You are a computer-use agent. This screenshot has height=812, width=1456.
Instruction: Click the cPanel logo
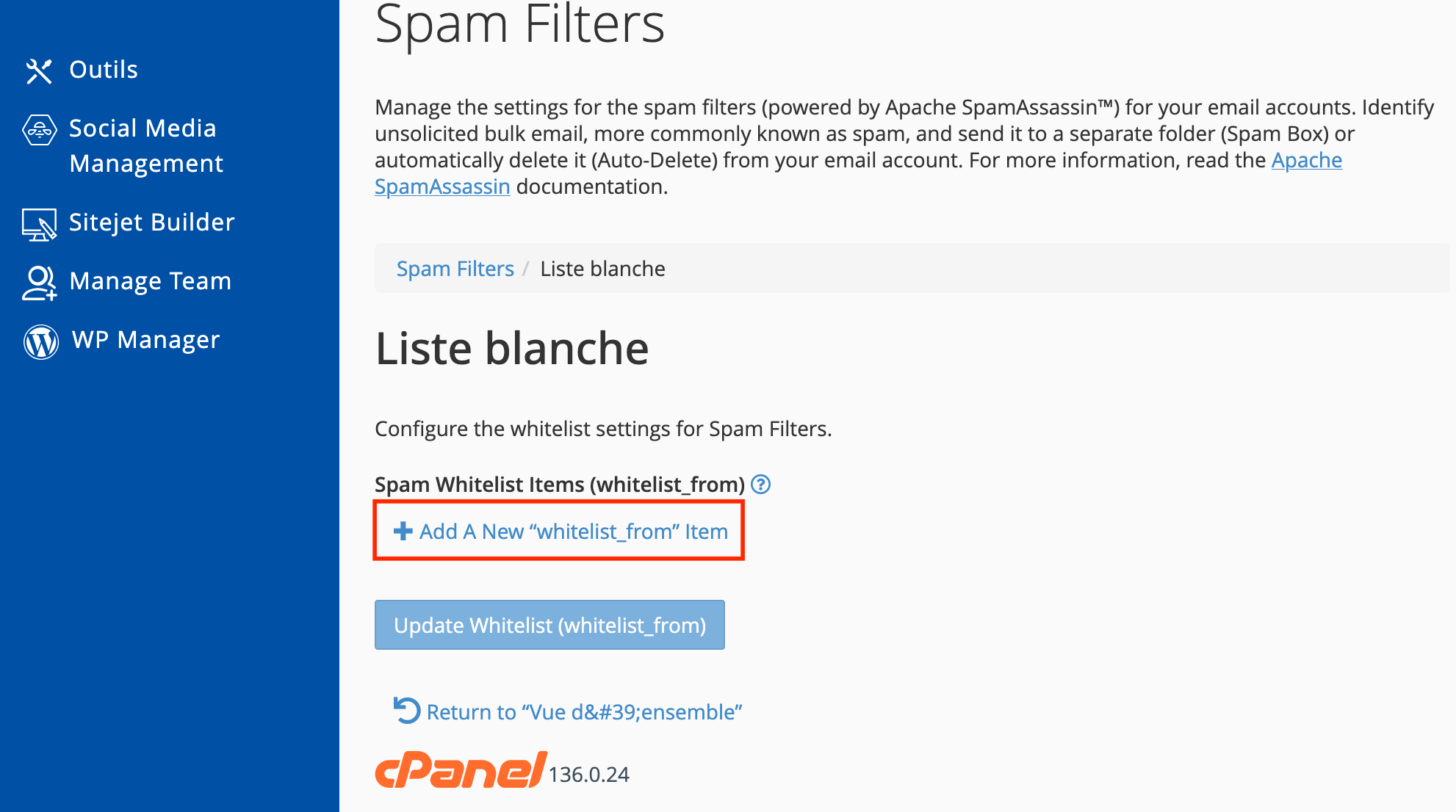click(x=461, y=770)
